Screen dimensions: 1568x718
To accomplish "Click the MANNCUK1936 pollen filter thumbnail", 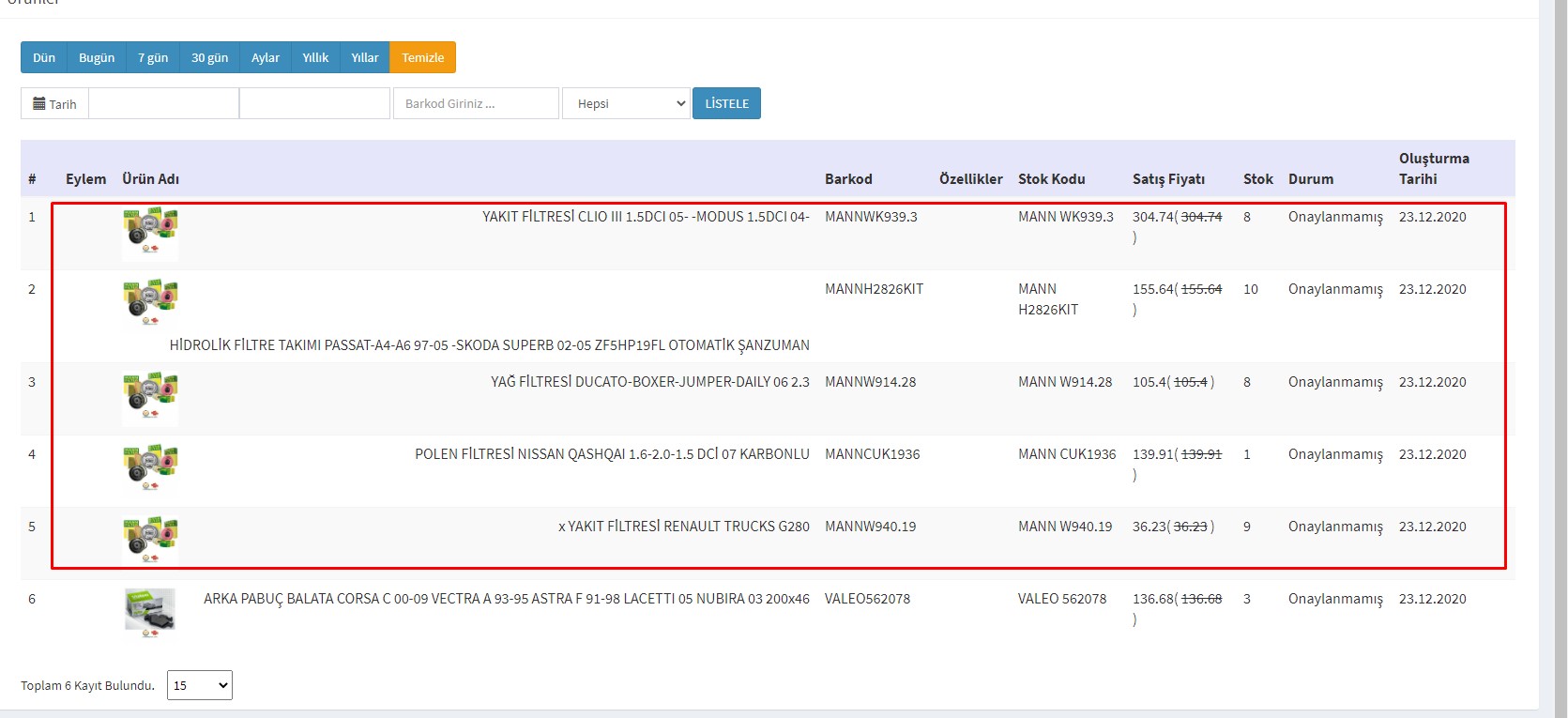I will coord(150,470).
